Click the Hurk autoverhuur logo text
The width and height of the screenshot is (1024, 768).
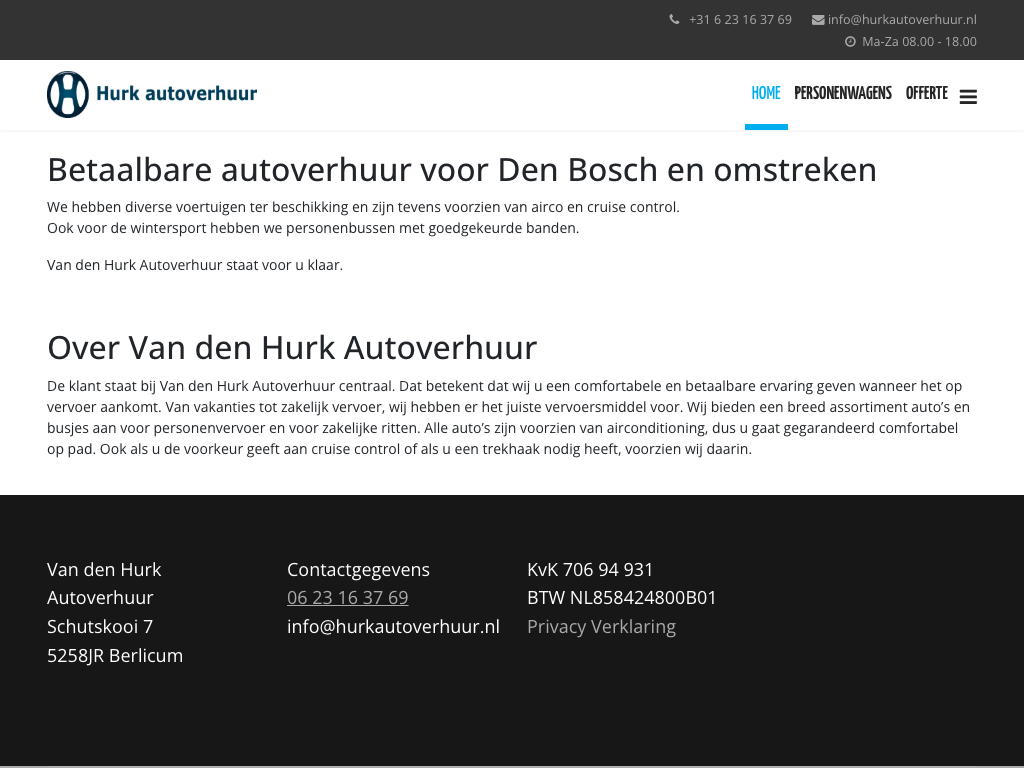coord(177,94)
